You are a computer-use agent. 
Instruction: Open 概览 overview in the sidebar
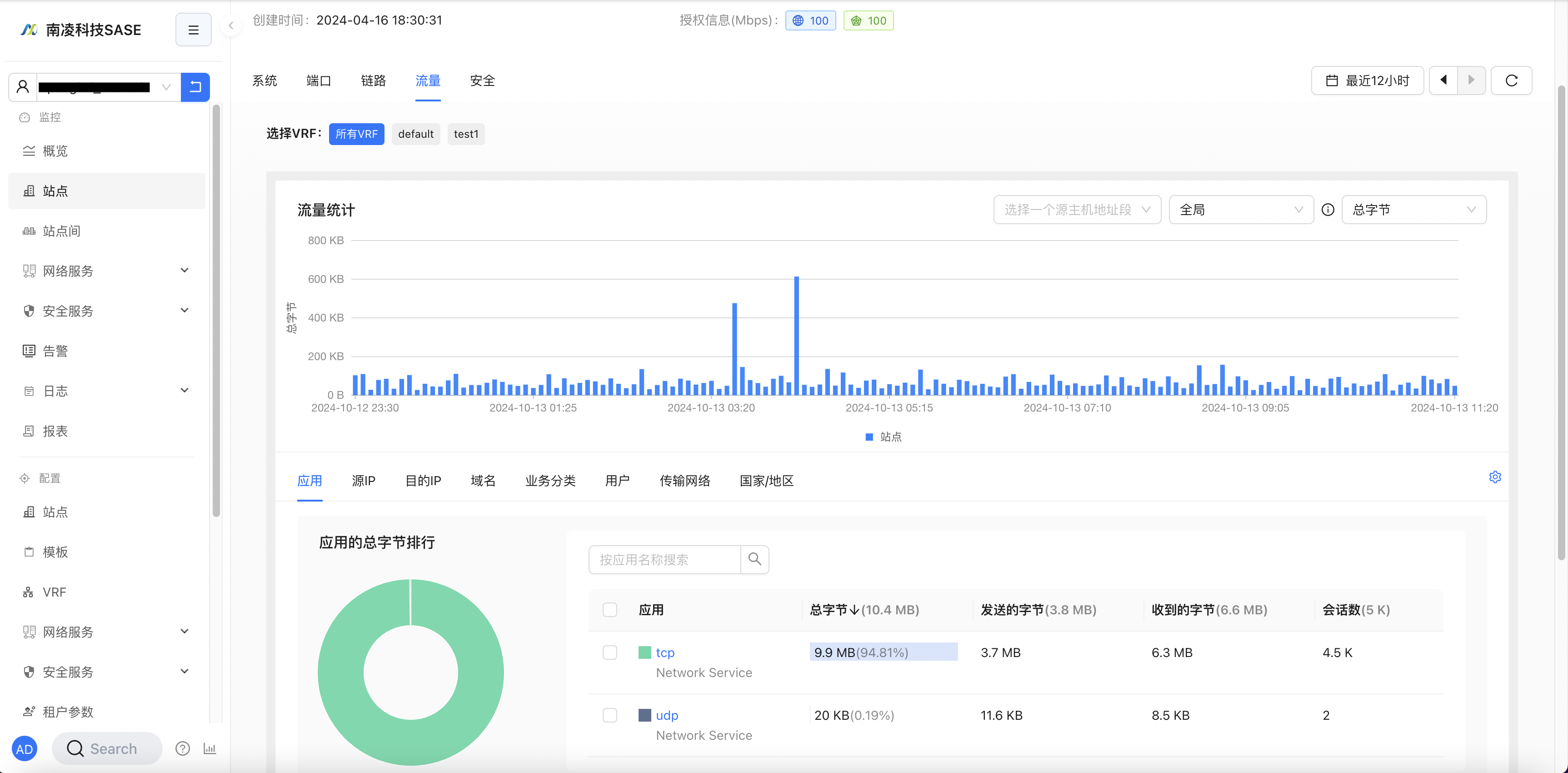106,151
